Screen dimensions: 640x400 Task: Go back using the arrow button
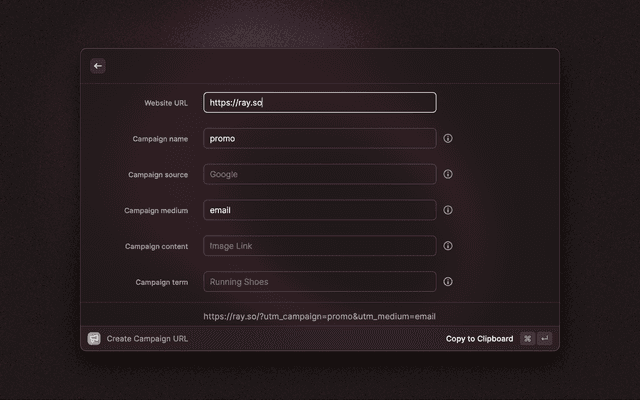98,66
